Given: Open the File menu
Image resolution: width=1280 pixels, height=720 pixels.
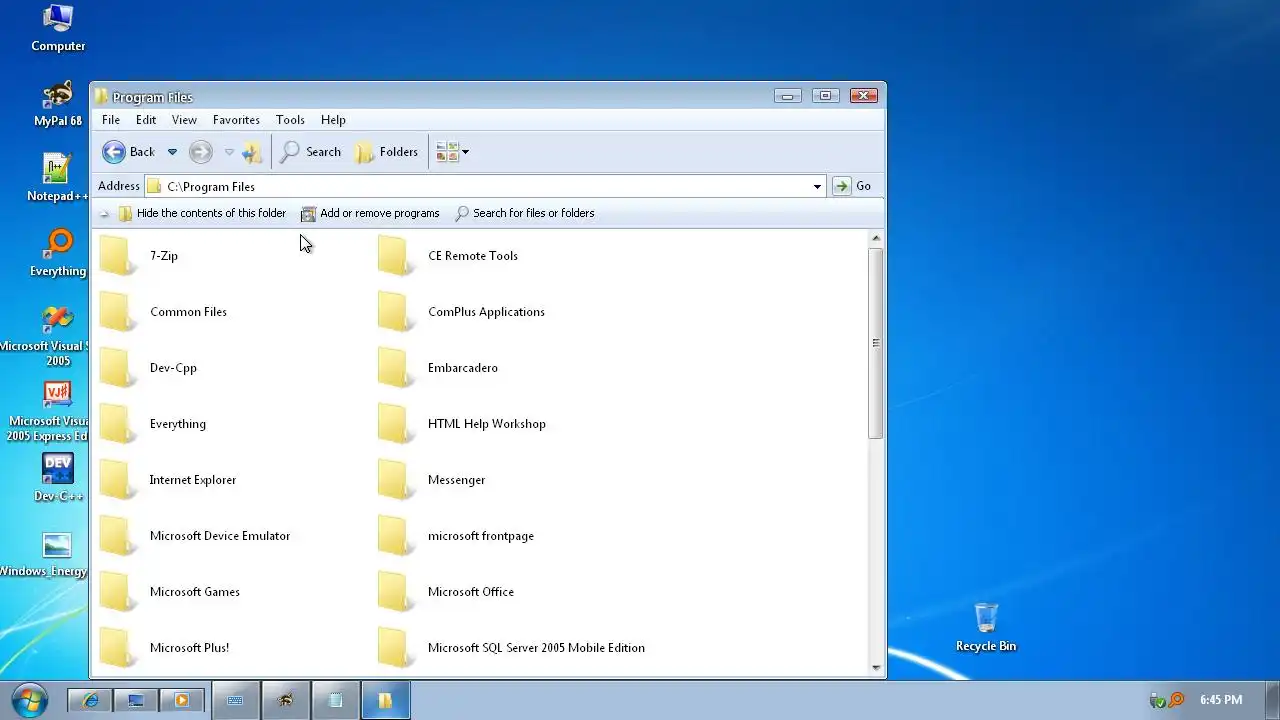Looking at the screenshot, I should tap(111, 120).
